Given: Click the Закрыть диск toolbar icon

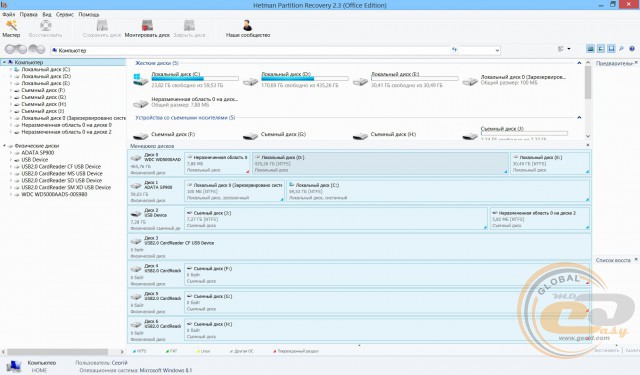Looking at the screenshot, I should (x=189, y=26).
